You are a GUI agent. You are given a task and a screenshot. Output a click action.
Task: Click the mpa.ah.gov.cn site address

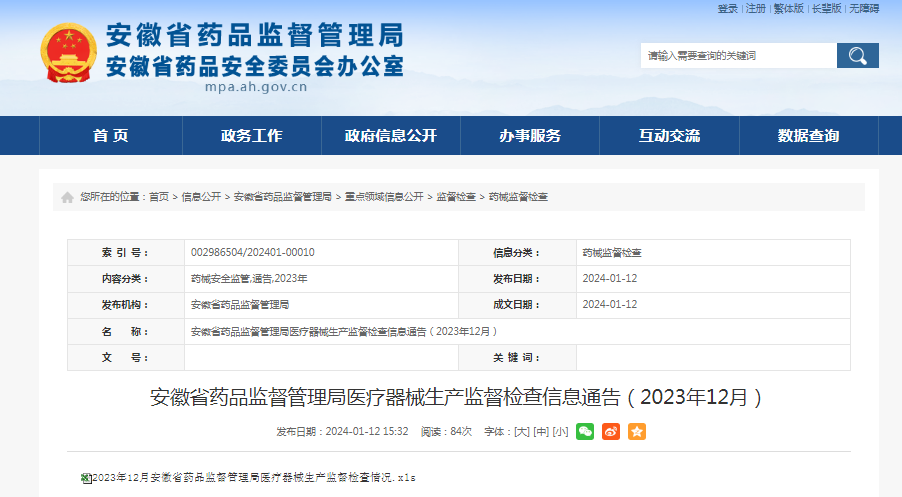click(x=256, y=87)
